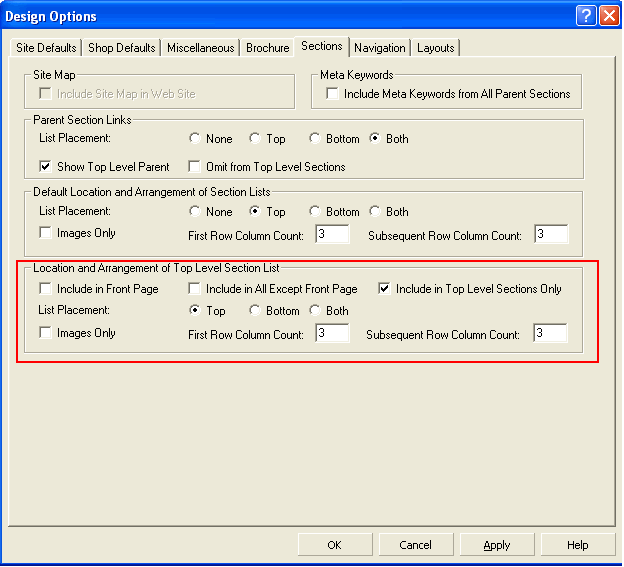
Task: Click First Row Column Count field in Default section
Action: 332,235
